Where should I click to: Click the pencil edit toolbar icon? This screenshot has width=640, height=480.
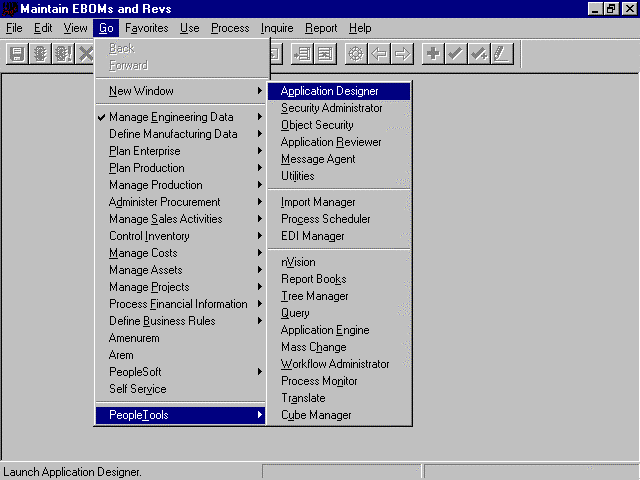502,54
